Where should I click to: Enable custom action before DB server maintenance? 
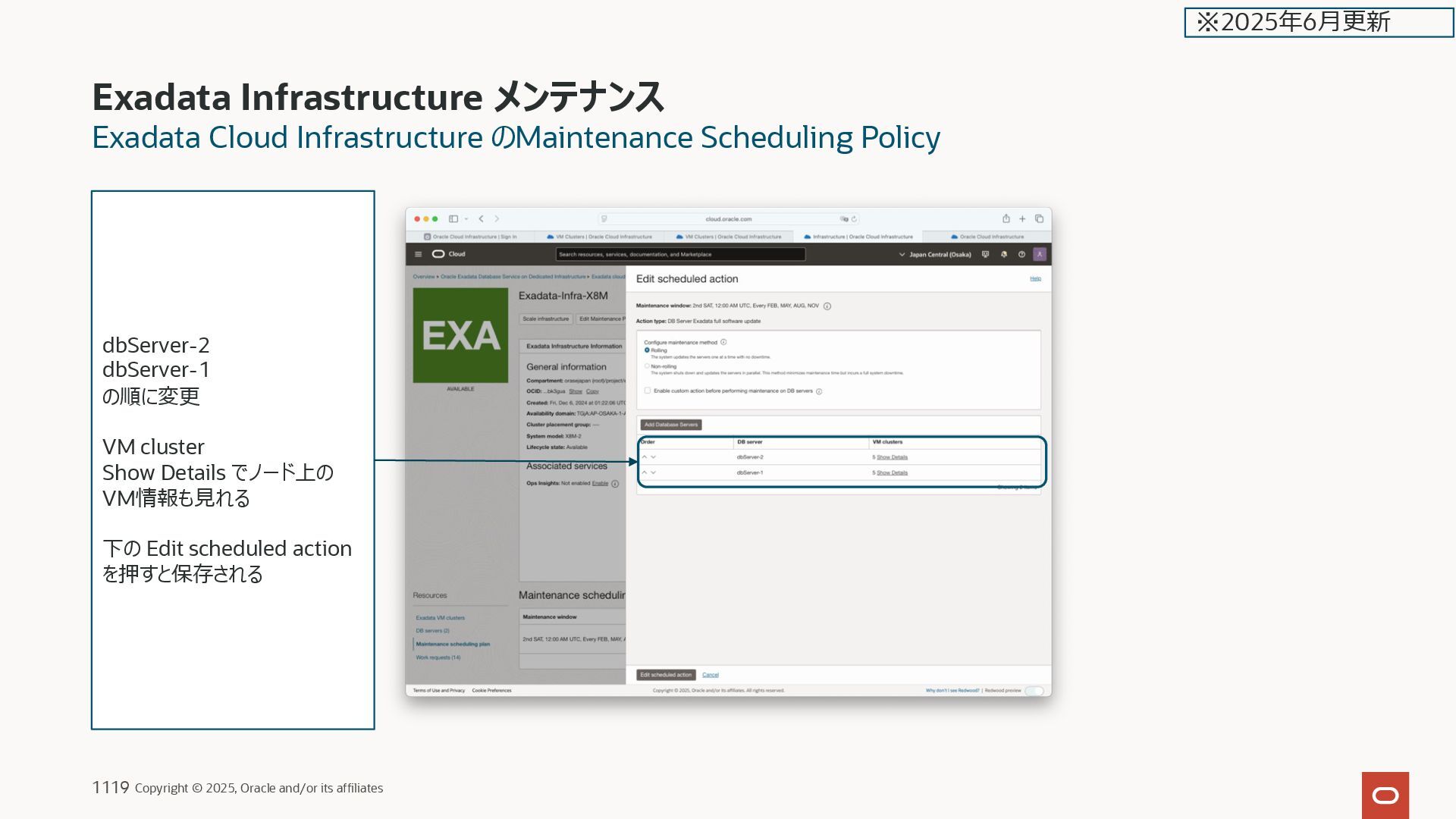[648, 391]
